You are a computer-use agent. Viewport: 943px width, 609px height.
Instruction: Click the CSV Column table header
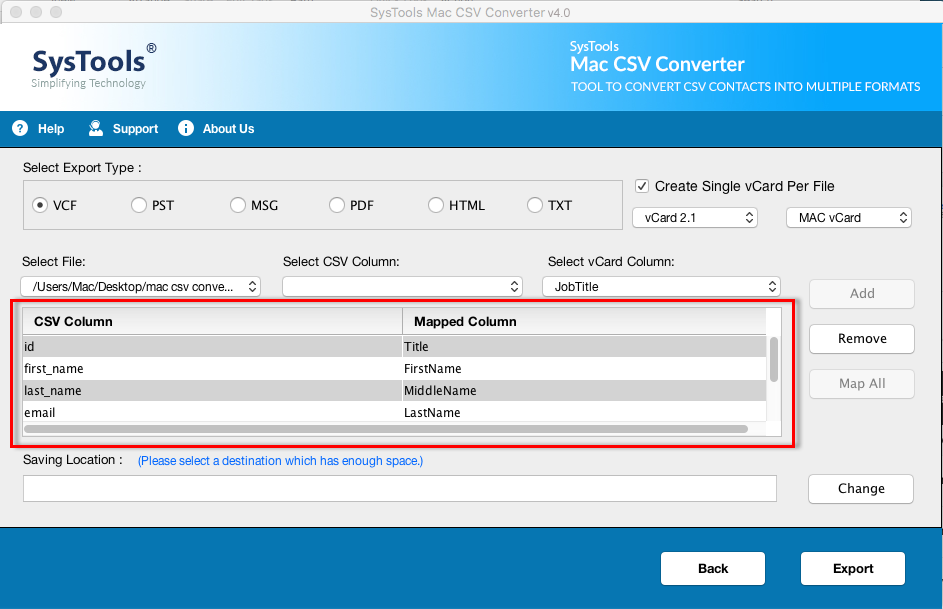212,322
